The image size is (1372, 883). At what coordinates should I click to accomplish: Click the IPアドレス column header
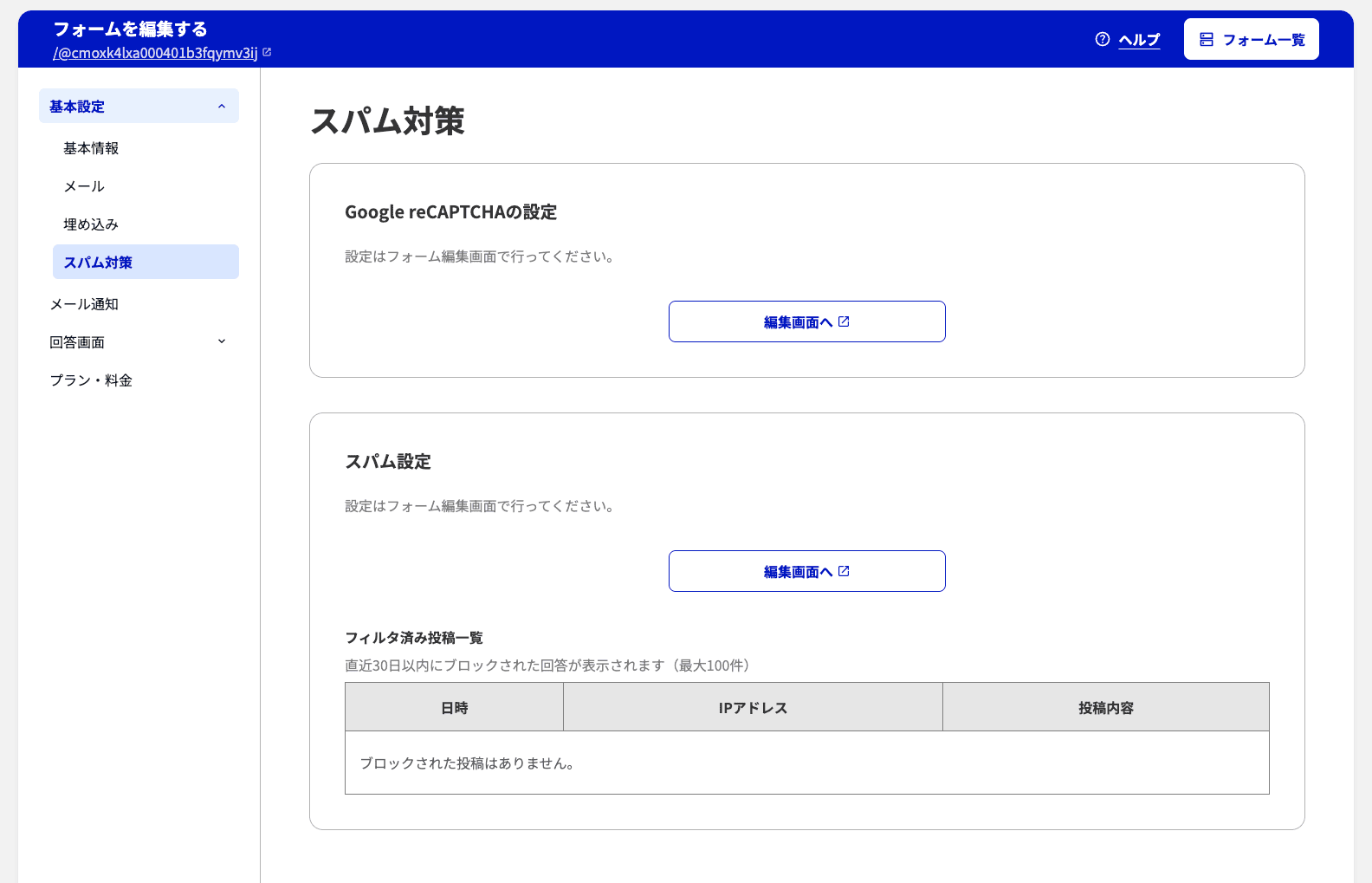(753, 707)
